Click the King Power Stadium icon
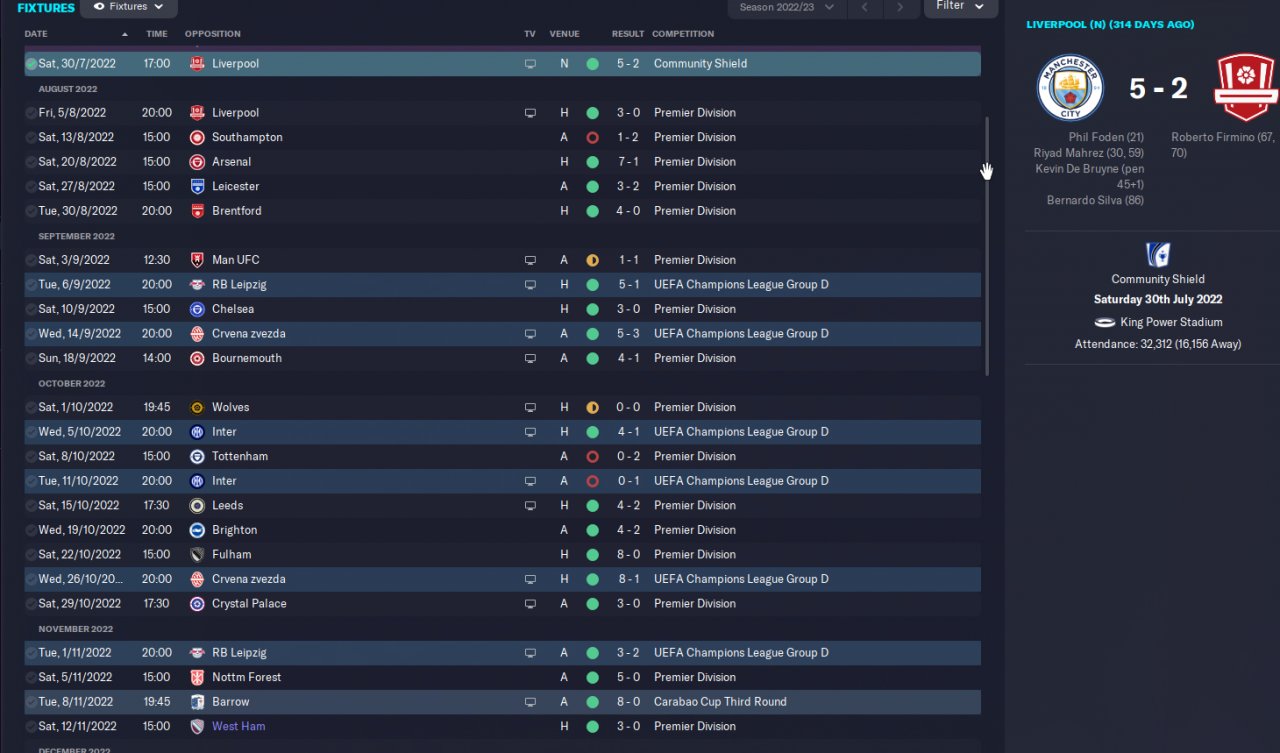The image size is (1280, 753). pos(1105,323)
